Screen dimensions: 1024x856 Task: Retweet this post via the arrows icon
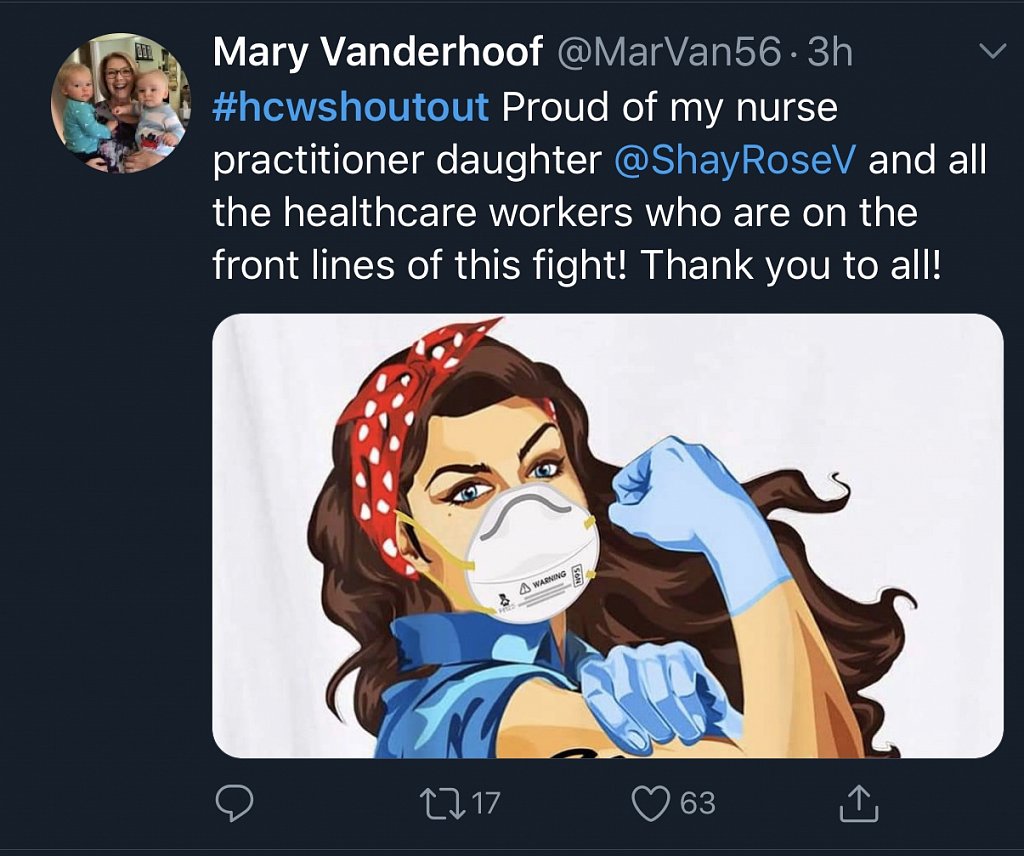[438, 802]
